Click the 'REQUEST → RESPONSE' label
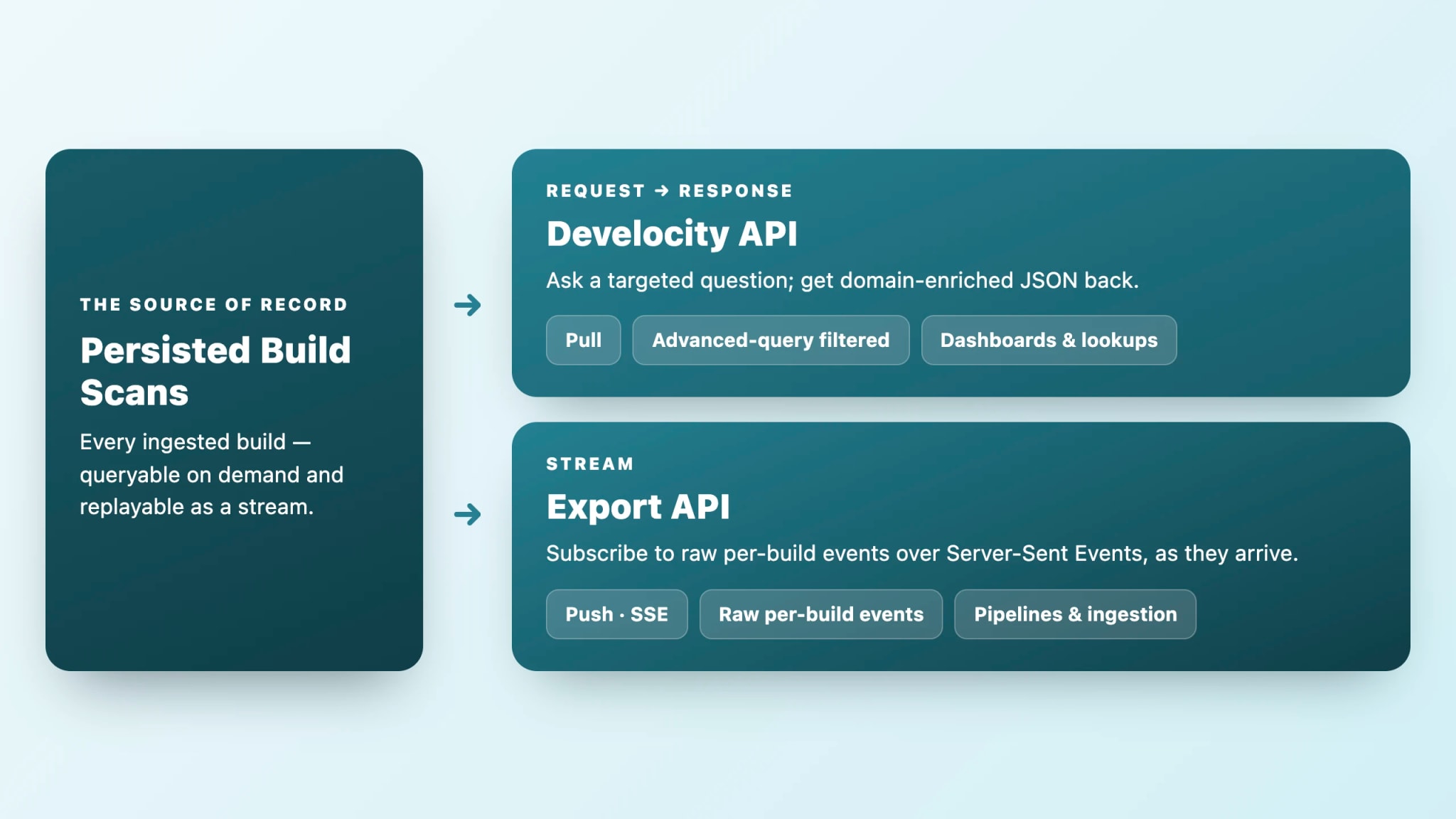 [x=669, y=191]
